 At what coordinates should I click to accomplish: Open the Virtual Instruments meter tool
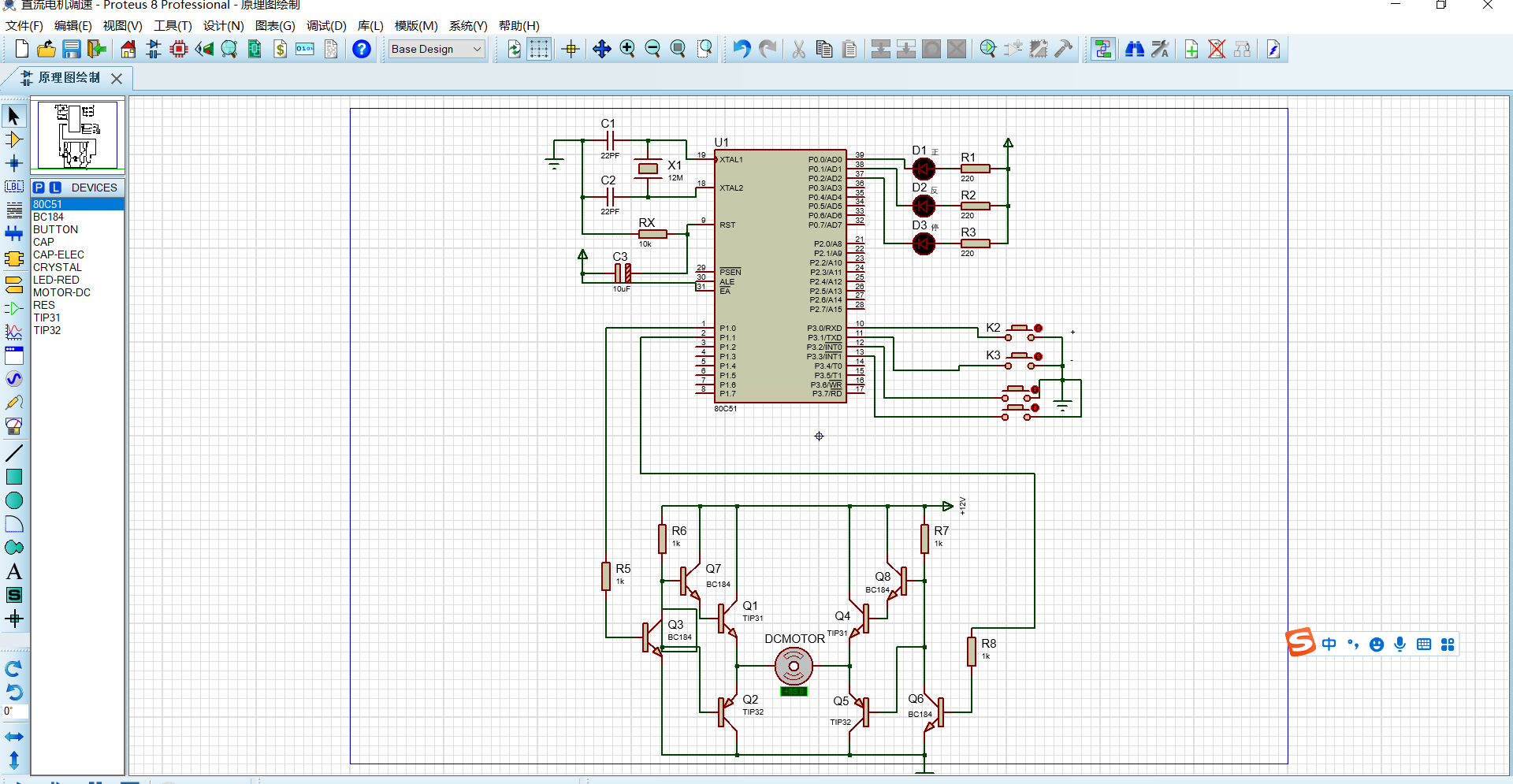(x=13, y=426)
